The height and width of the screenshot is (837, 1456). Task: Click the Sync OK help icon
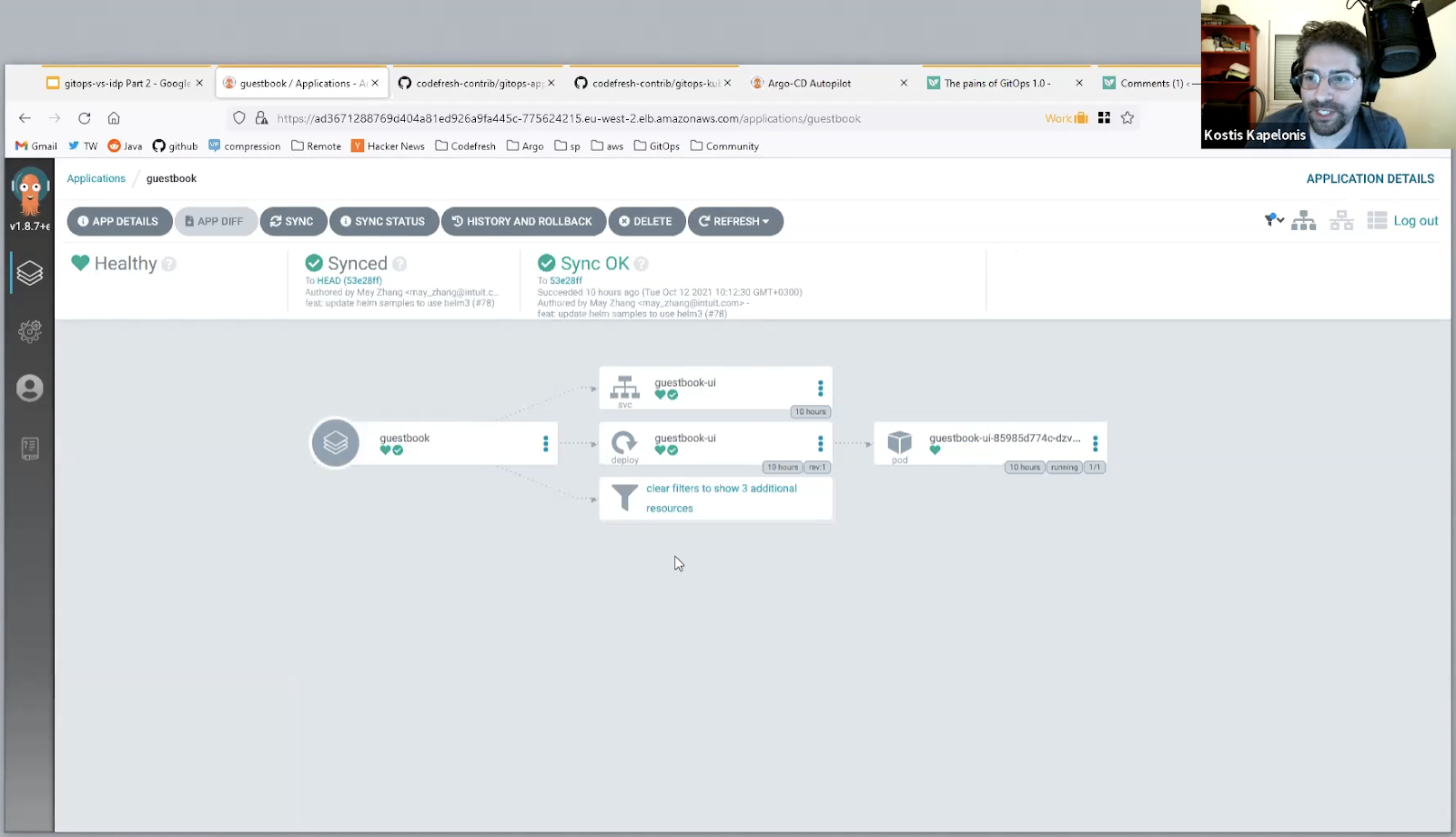pos(641,264)
